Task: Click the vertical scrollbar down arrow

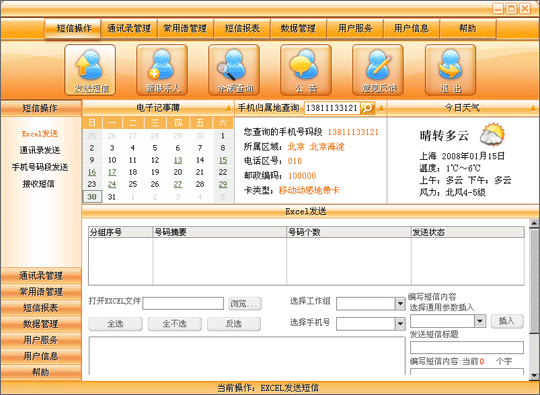Action: pos(534,375)
